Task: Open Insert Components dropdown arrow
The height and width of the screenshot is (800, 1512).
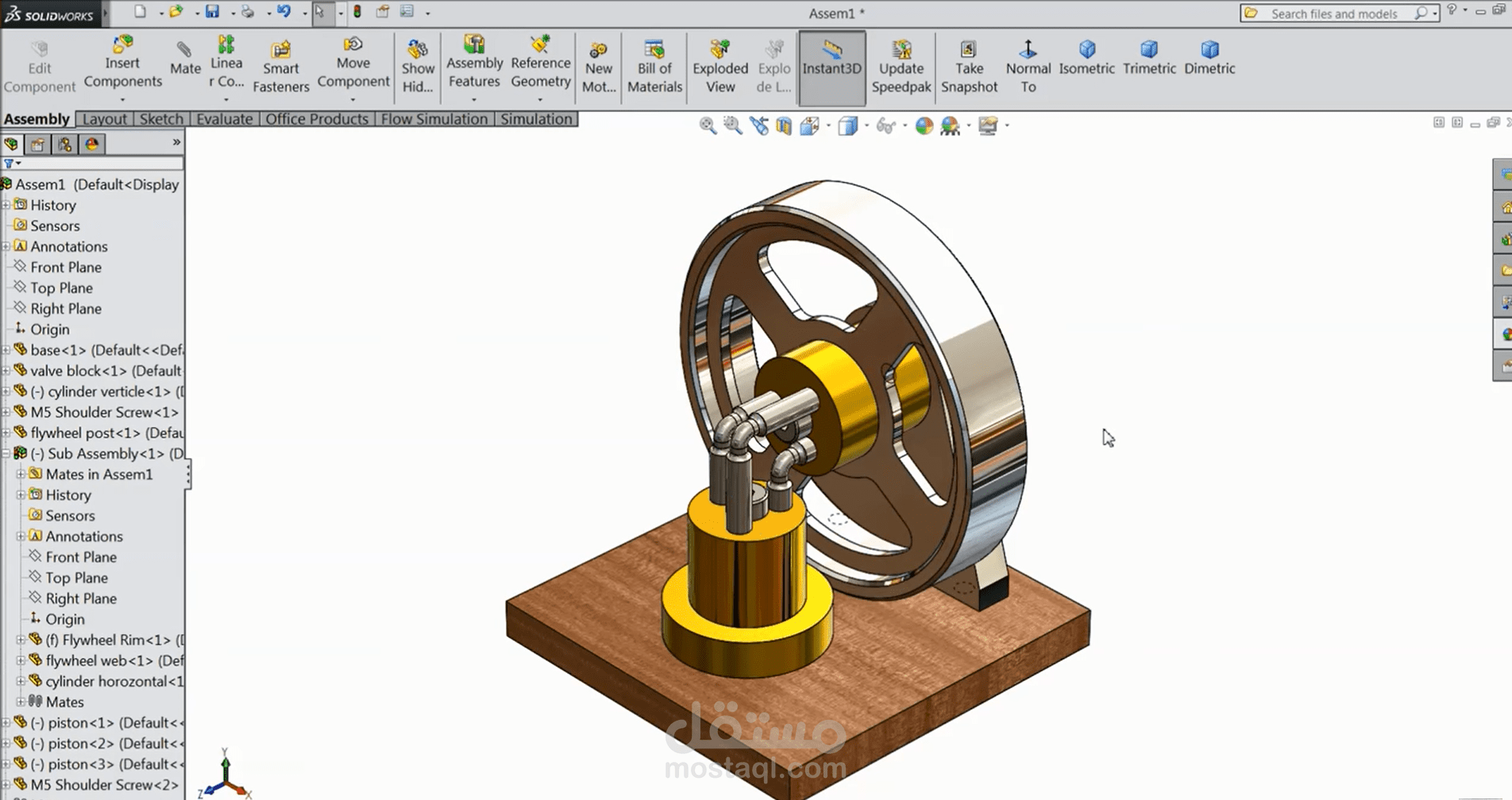Action: 122,100
